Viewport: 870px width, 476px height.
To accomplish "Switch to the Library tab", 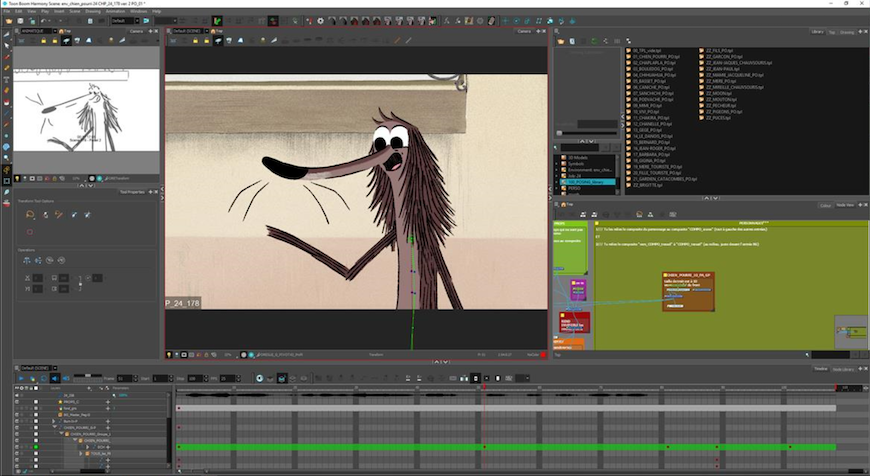I will click(818, 32).
